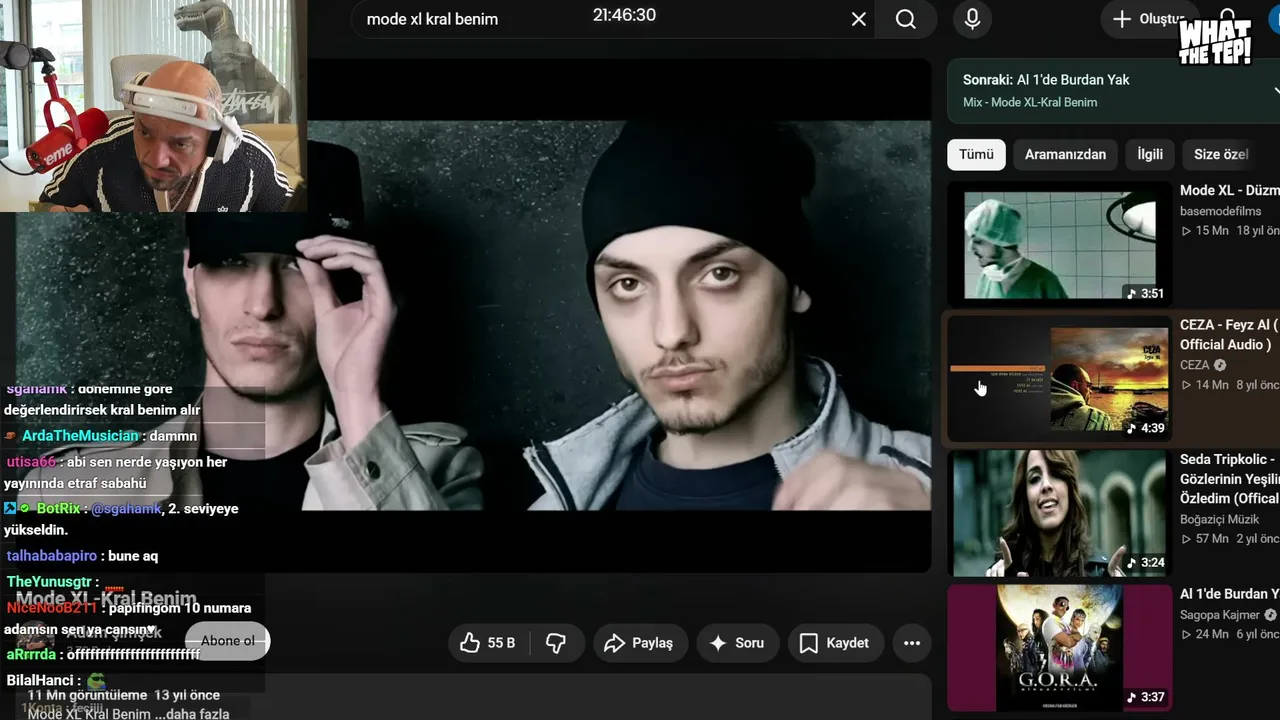The image size is (1280, 720).
Task: Click the '14 Mn 8 yıl önce' stats text
Action: tap(1230, 385)
